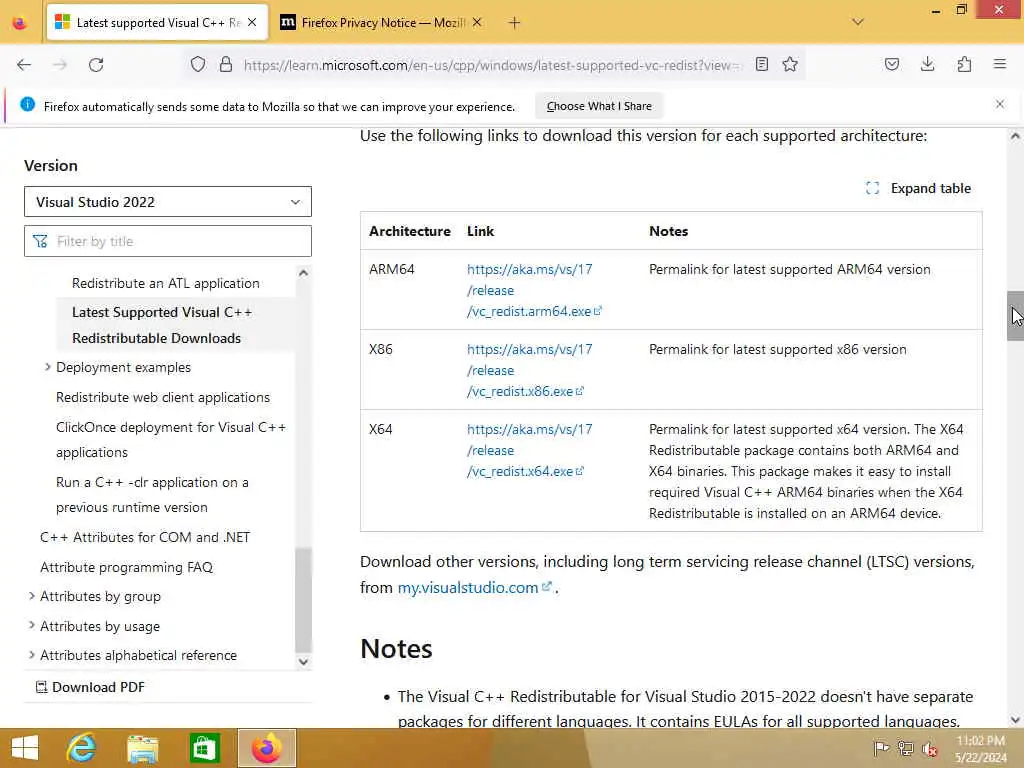
Task: Click the address bar URL field
Action: 490,65
